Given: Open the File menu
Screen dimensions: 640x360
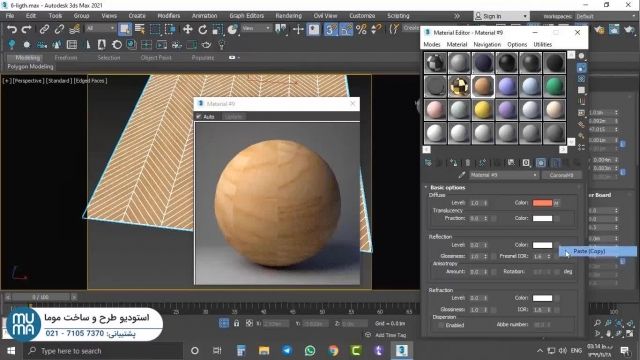Looking at the screenshot, I should (10, 16).
